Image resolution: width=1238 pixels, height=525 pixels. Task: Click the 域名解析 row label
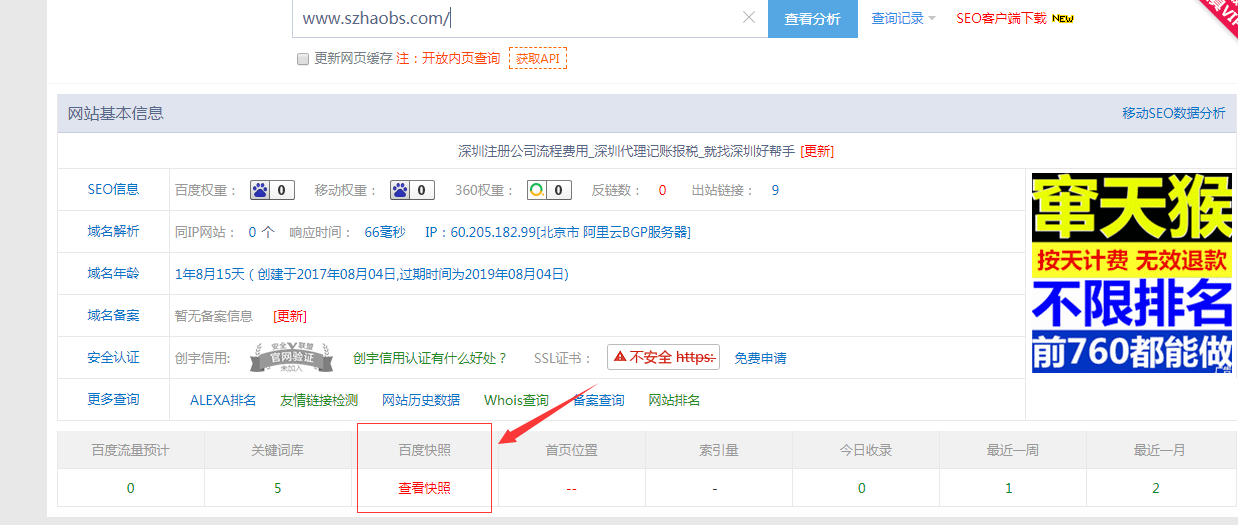coord(113,231)
